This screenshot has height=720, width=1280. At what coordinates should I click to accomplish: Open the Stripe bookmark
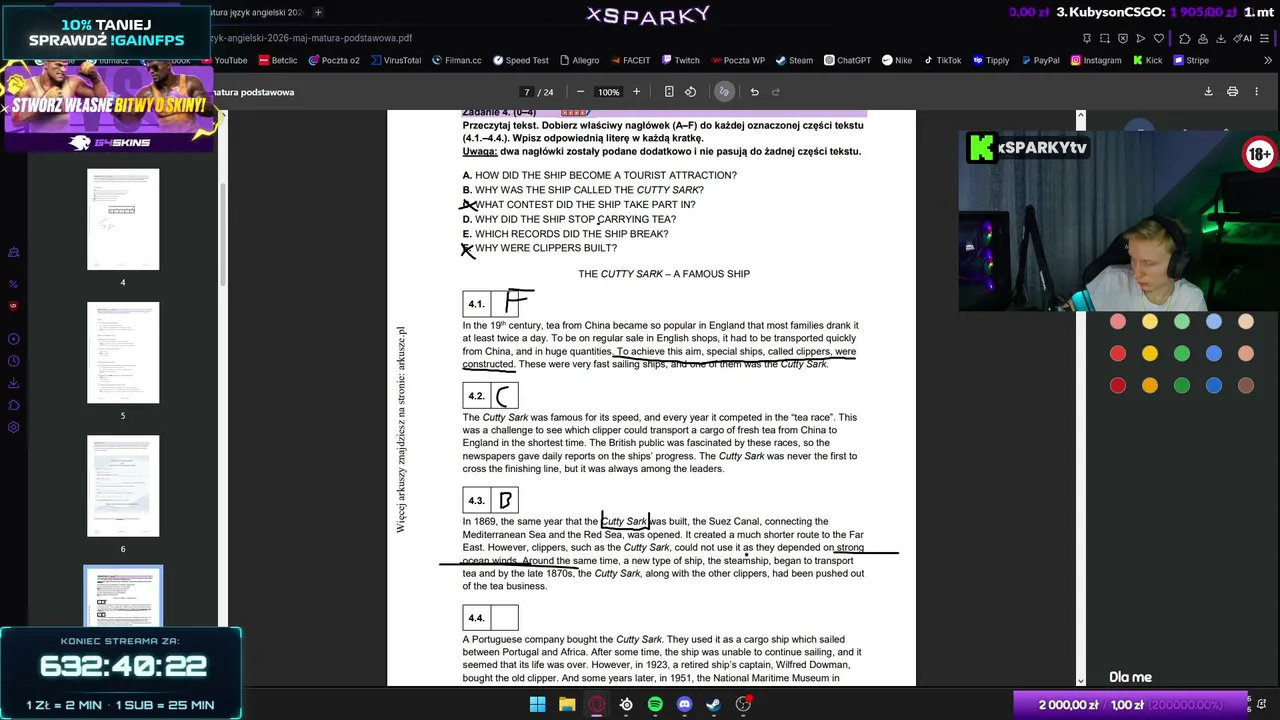1190,60
